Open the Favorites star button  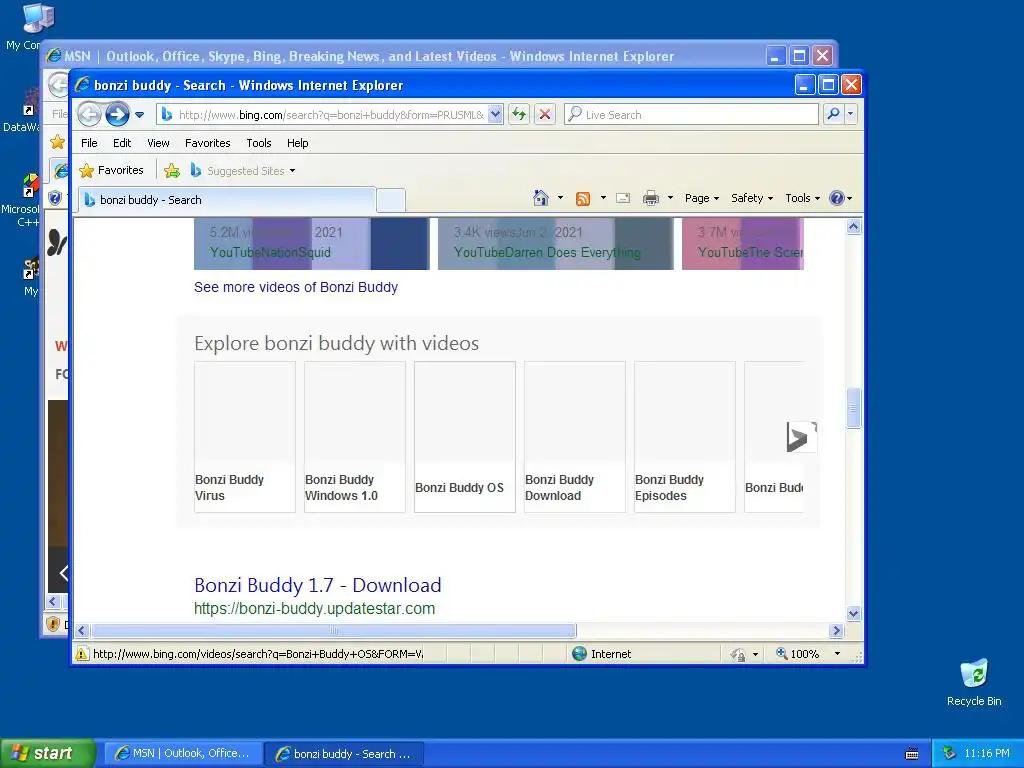tap(111, 170)
